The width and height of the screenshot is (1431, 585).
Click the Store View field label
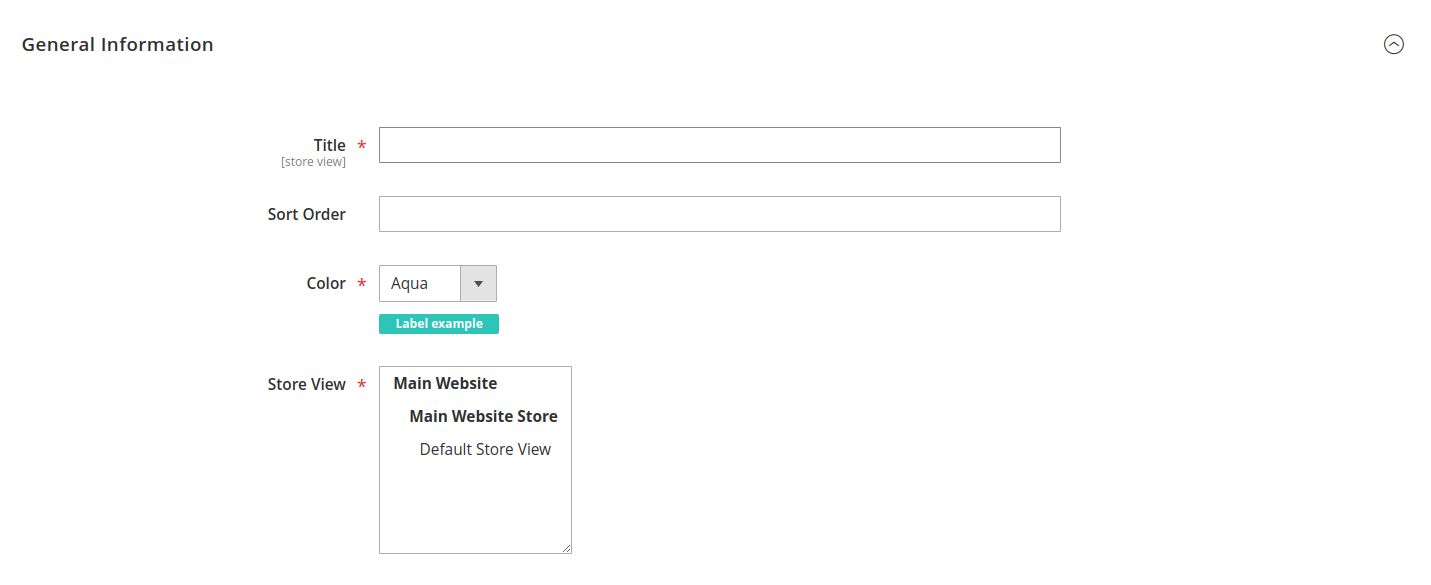tap(306, 385)
